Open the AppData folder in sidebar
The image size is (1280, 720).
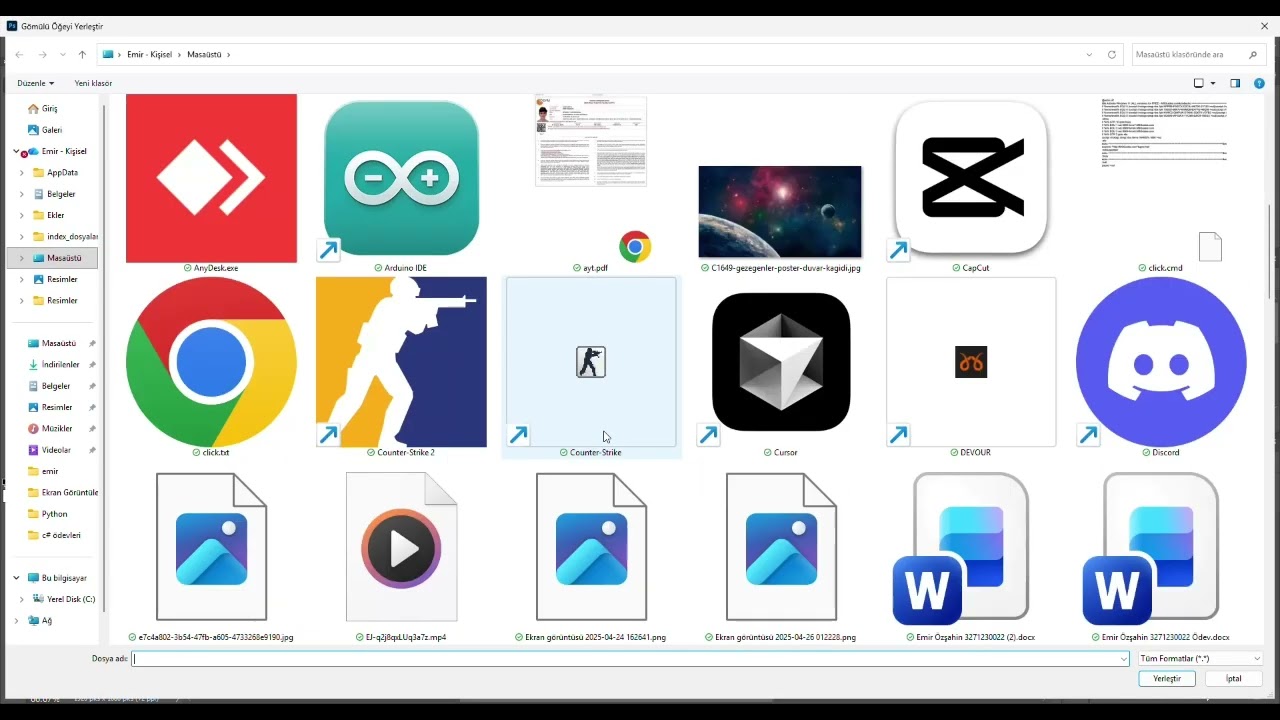click(x=62, y=172)
